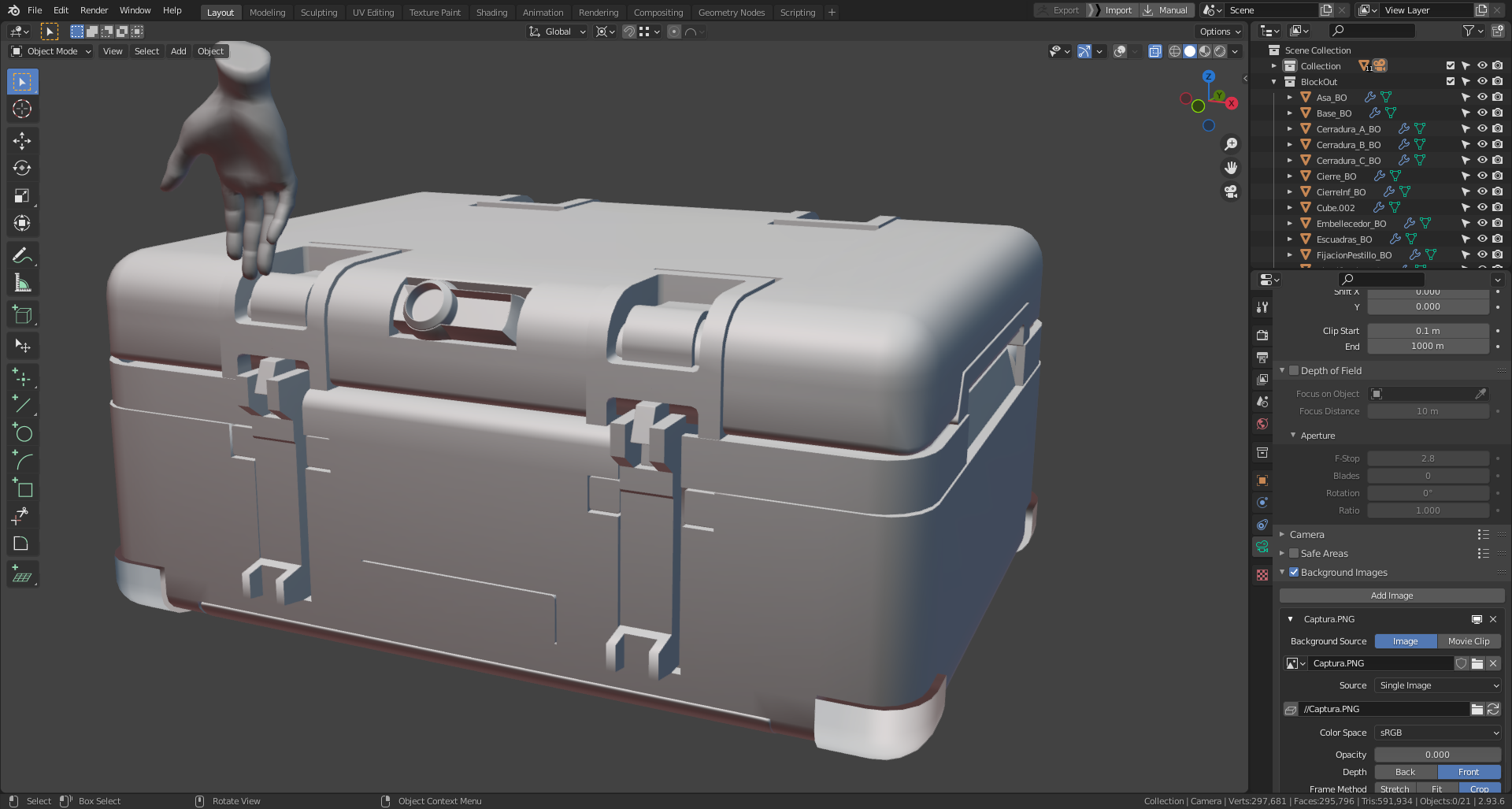
Task: Set background source to Movie Clip
Action: pos(1469,641)
